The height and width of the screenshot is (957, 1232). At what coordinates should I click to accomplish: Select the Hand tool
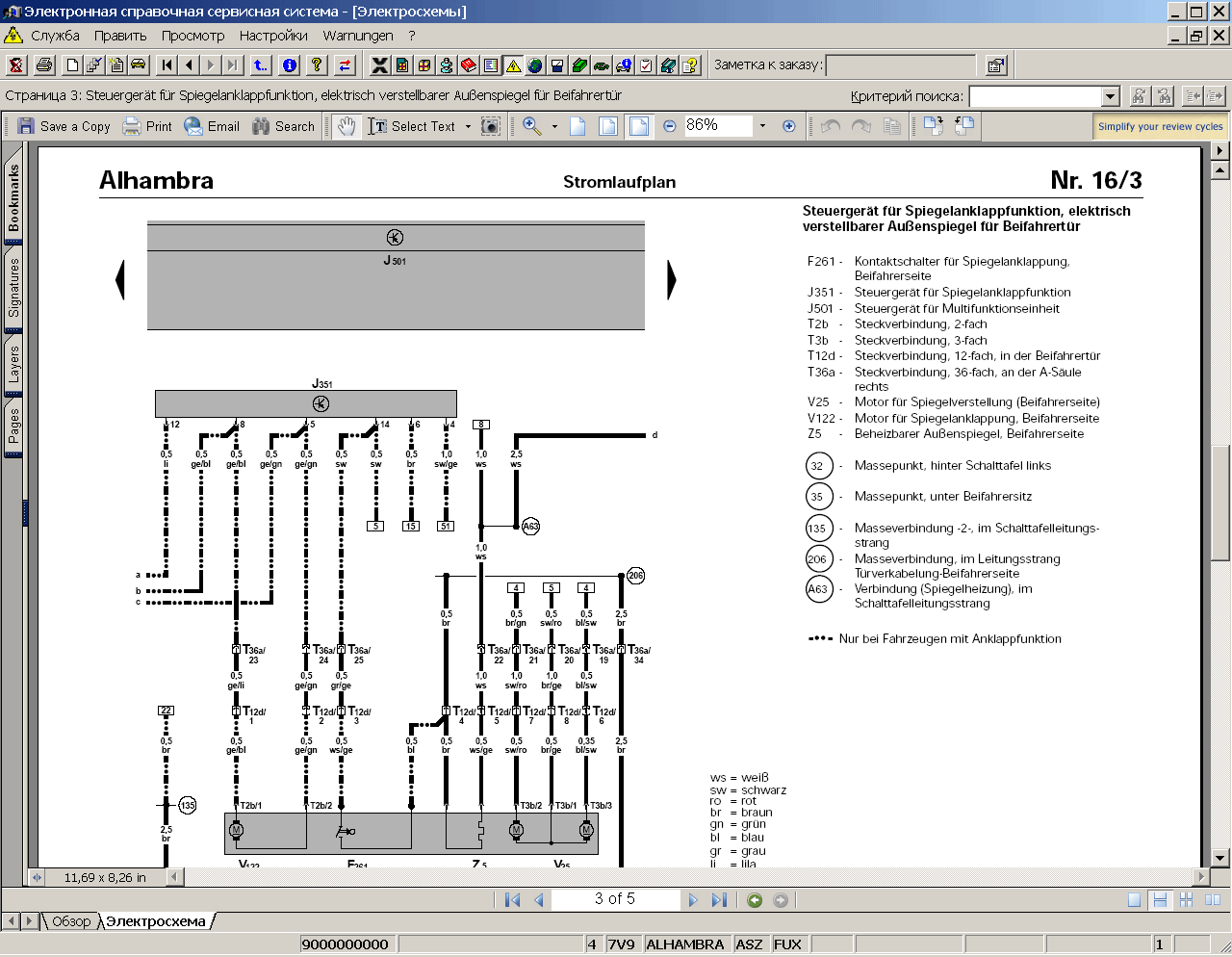346,126
